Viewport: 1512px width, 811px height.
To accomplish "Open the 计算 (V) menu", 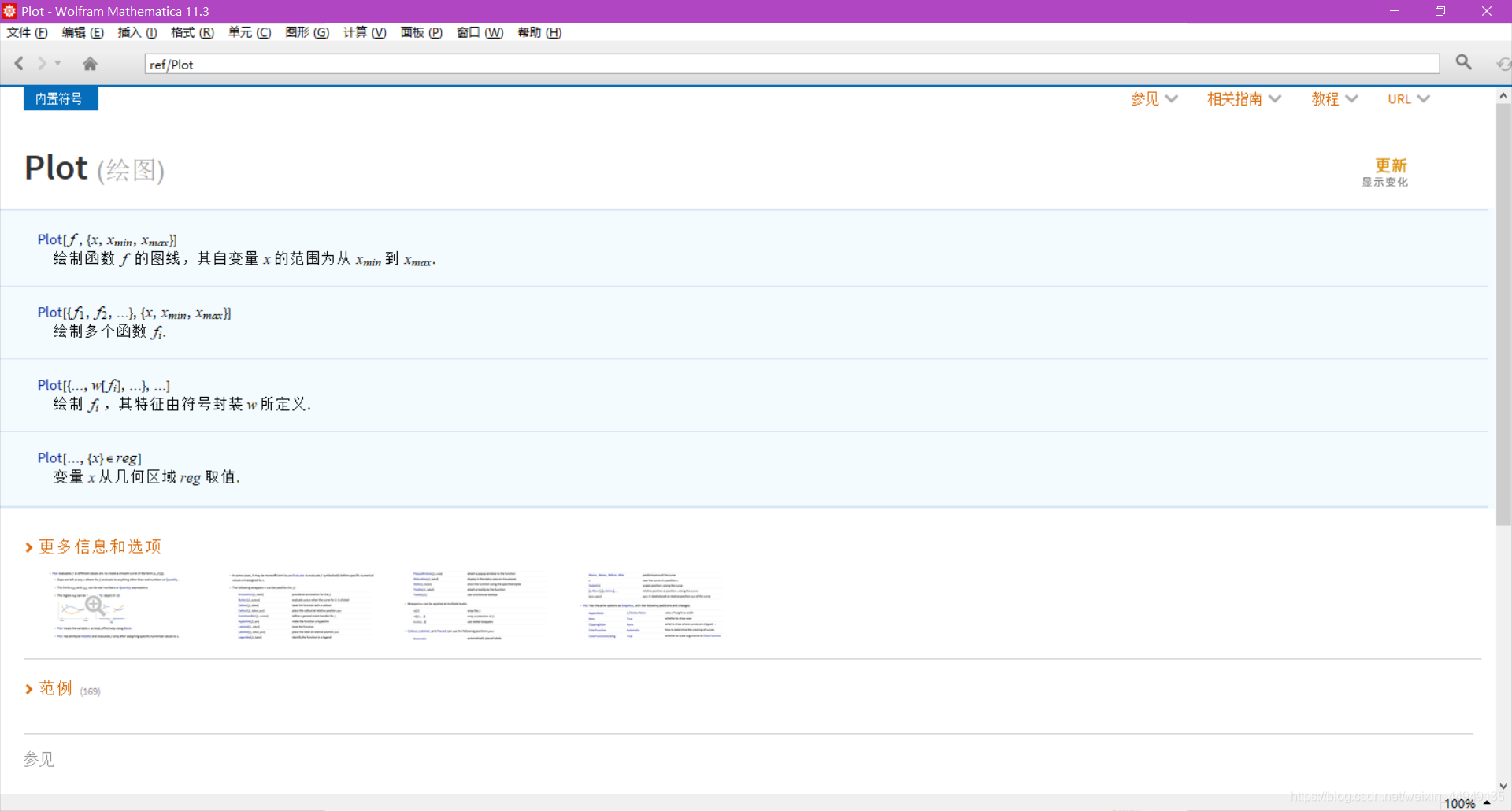I will click(x=365, y=32).
